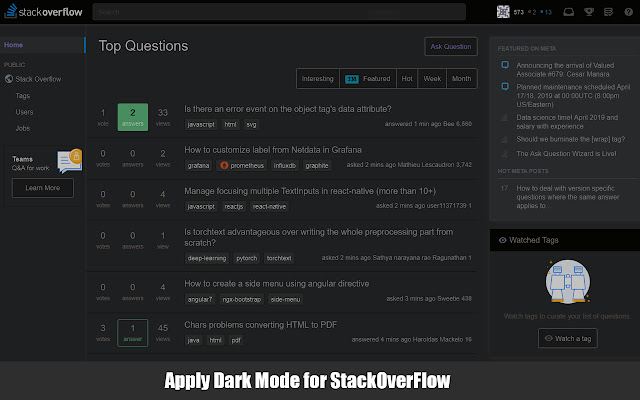Viewport: 640px width, 400px height.
Task: Open the inbox icon in top bar
Action: coord(568,13)
